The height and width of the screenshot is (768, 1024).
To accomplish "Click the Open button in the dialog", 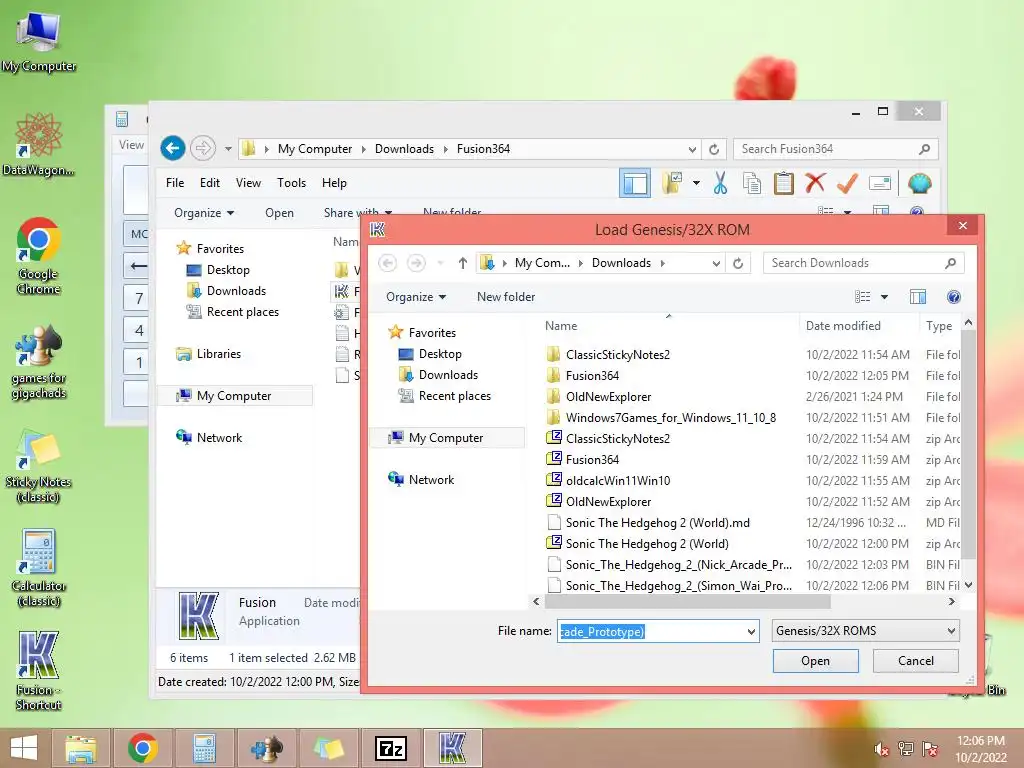I will [816, 661].
